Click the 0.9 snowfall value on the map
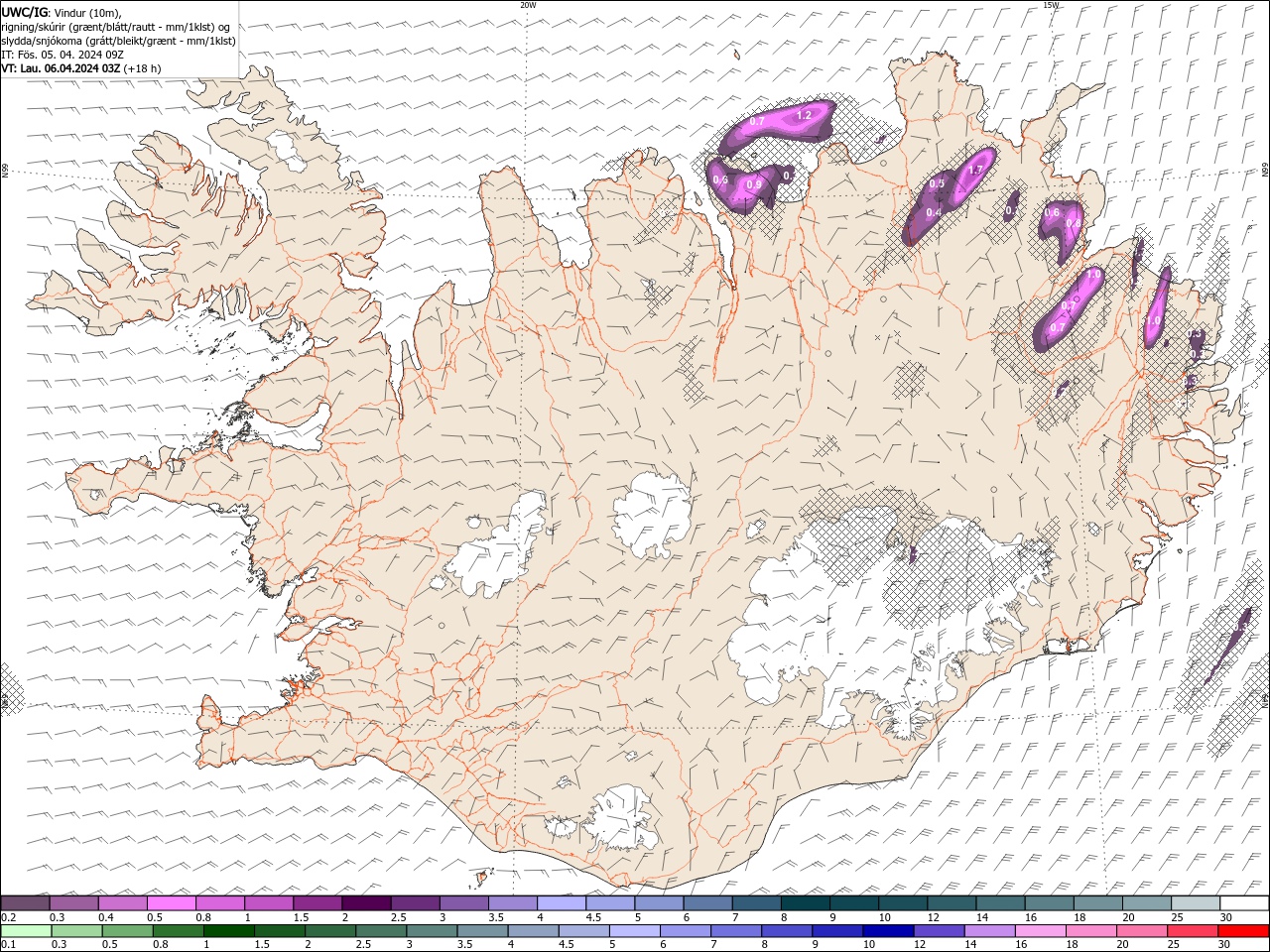The image size is (1270, 952). point(754,184)
